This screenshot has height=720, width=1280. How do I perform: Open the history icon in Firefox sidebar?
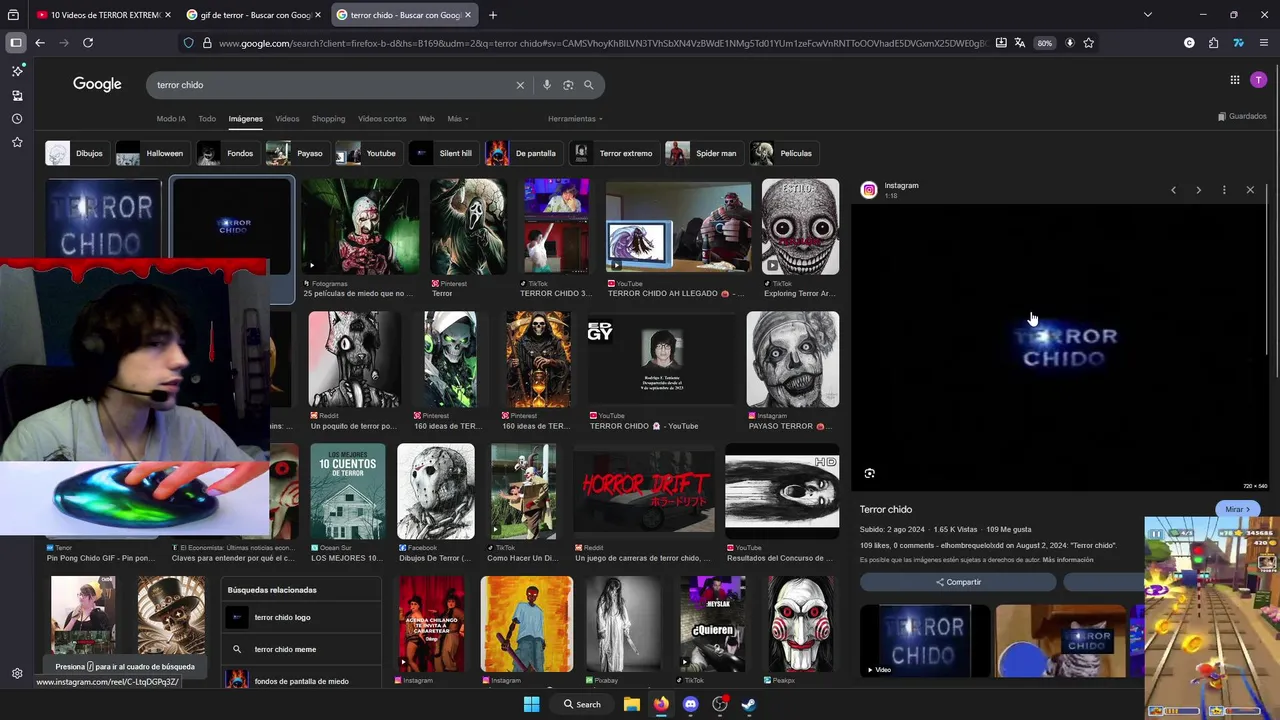17,119
